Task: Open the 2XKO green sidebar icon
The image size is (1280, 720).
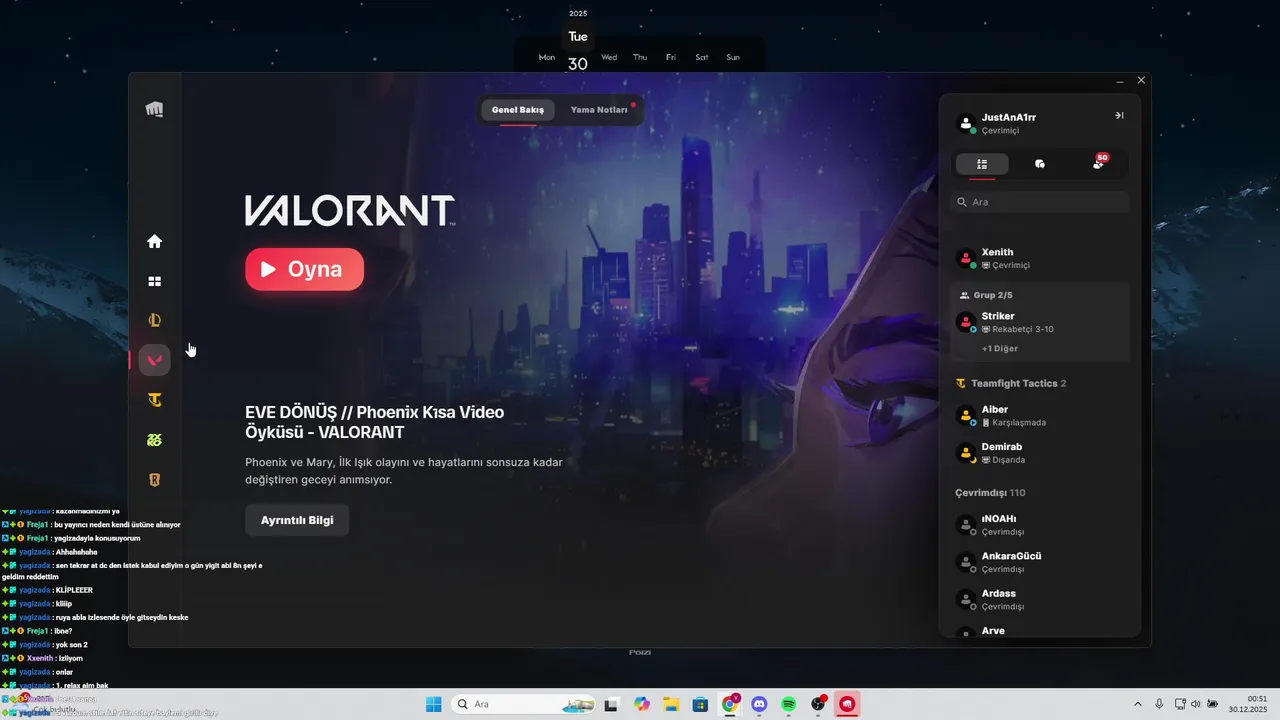Action: 154,440
